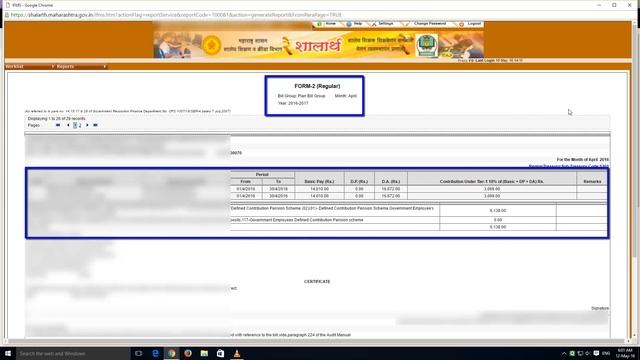Click the Remarks column header
This screenshot has height=360, width=640.
tap(592, 181)
